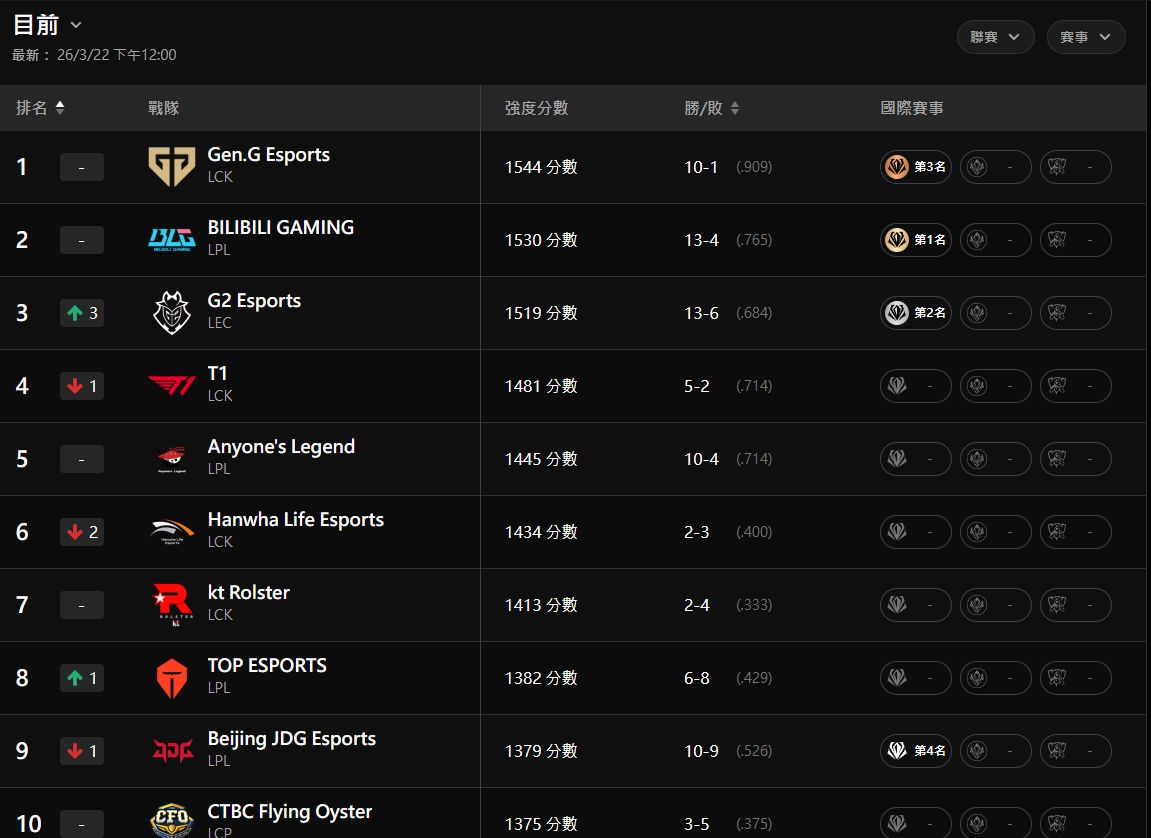Click G2 Esports' 第2名 badge

(x=915, y=313)
